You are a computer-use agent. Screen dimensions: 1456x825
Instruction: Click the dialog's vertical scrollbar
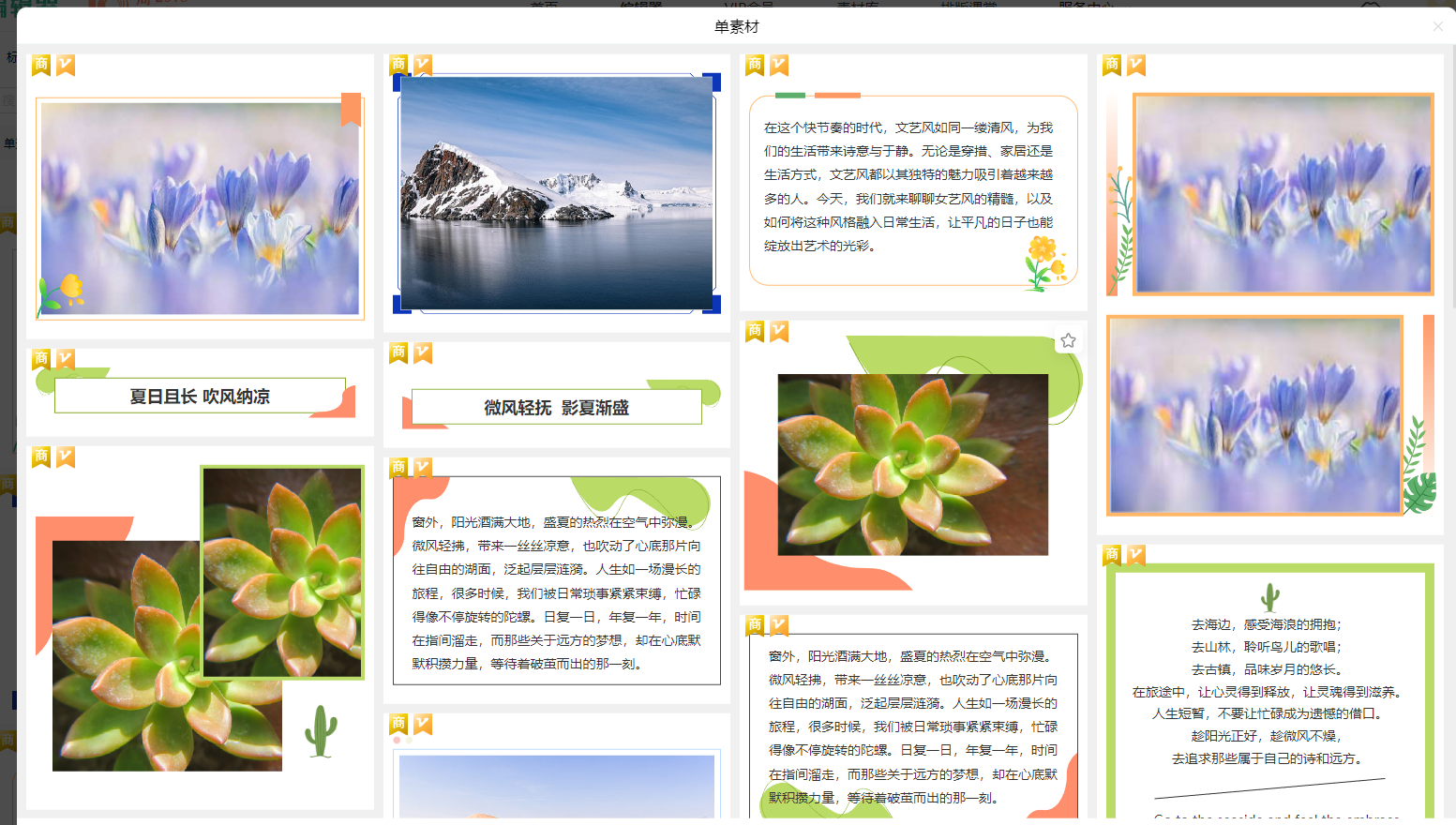coord(1451,187)
